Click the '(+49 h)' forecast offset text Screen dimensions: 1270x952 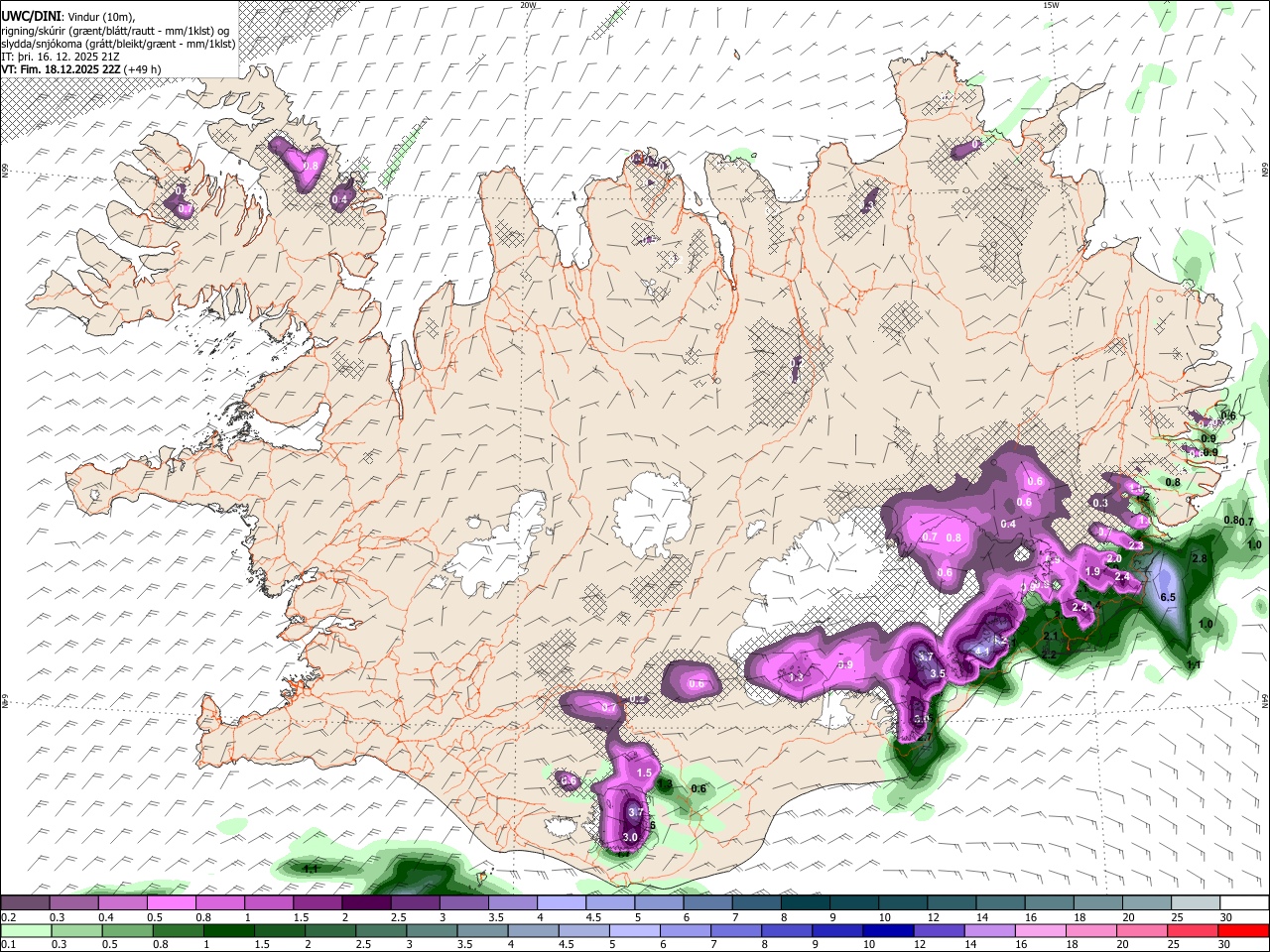click(144, 69)
